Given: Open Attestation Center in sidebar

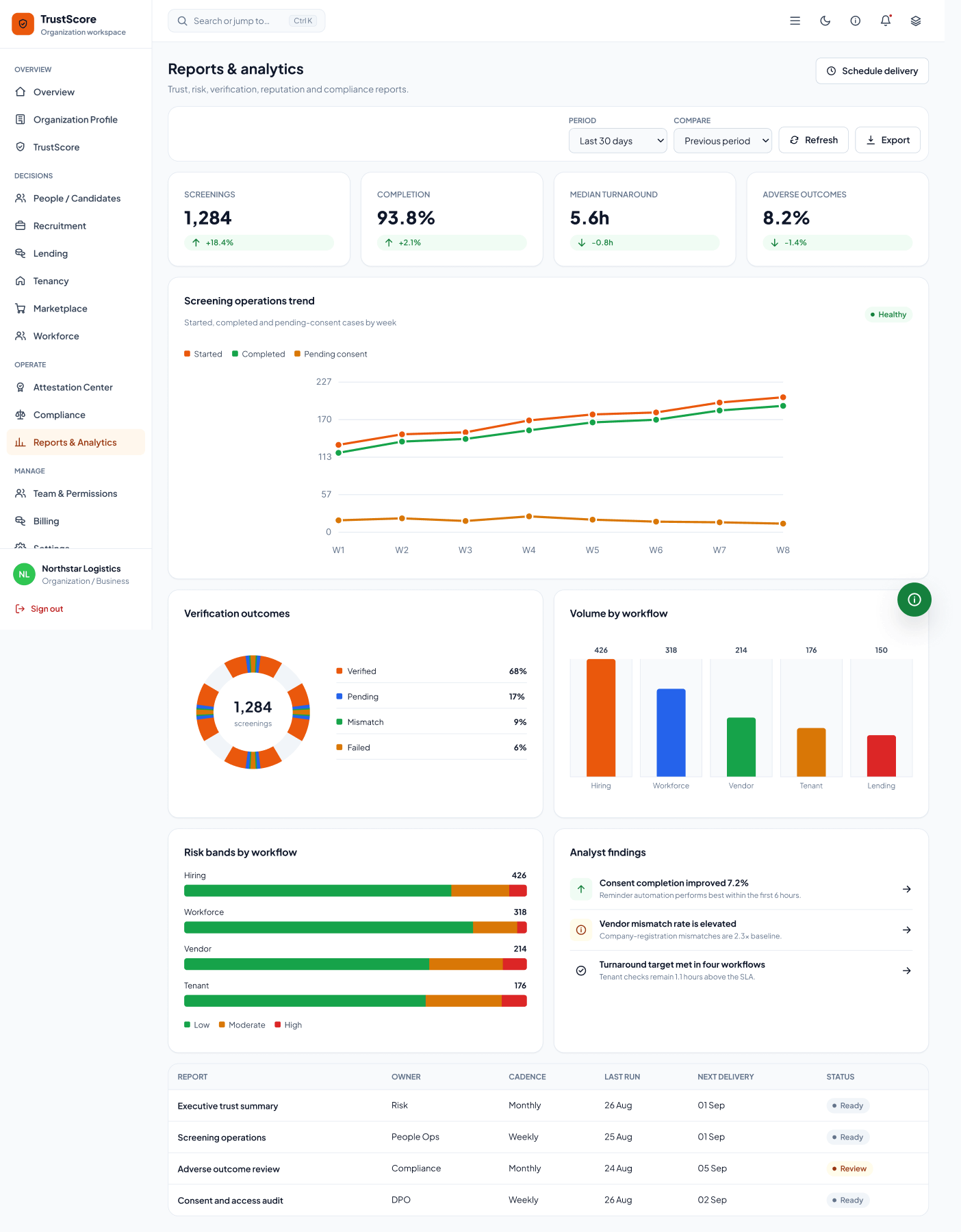Looking at the screenshot, I should coord(76,387).
